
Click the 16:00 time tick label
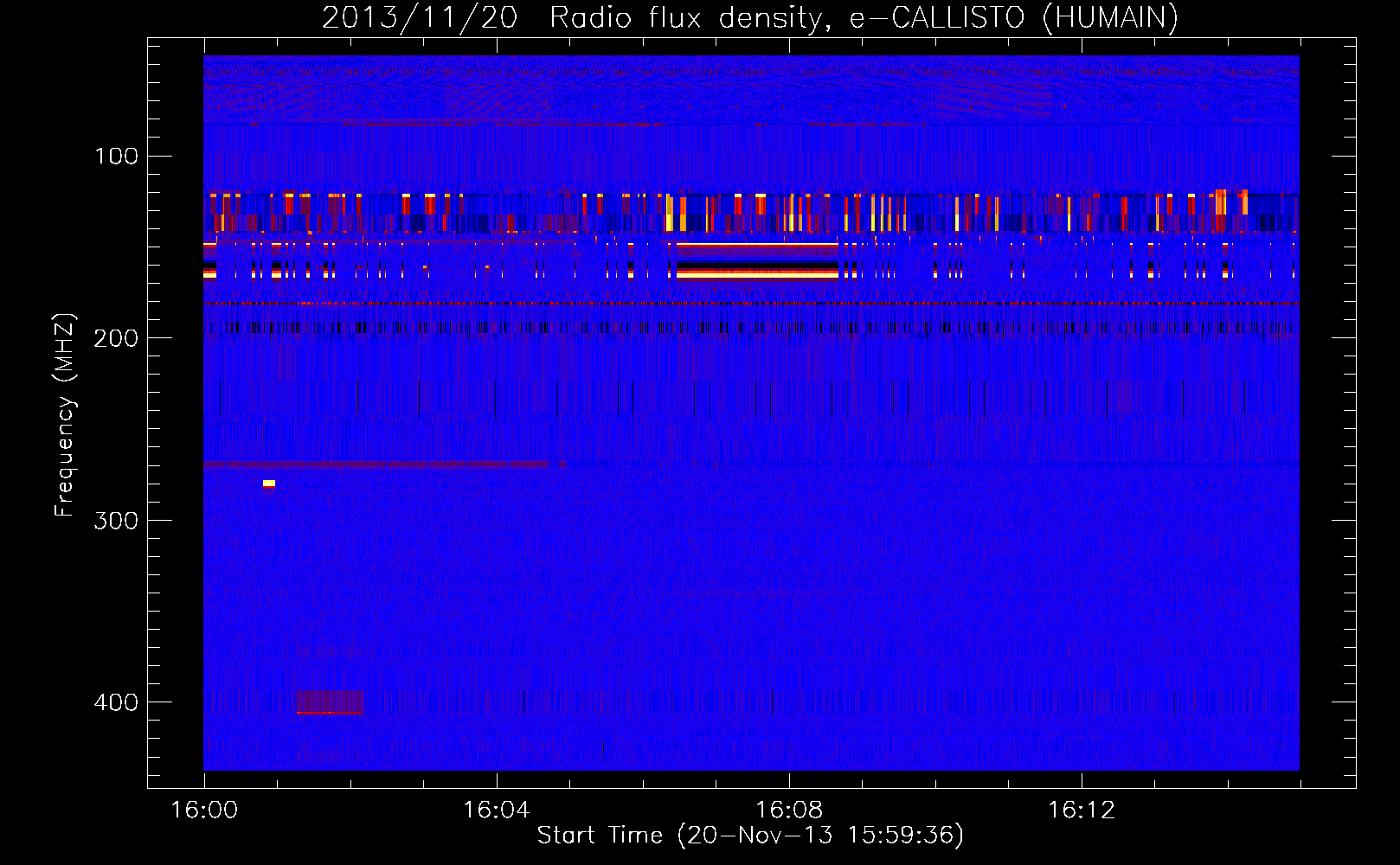[204, 810]
